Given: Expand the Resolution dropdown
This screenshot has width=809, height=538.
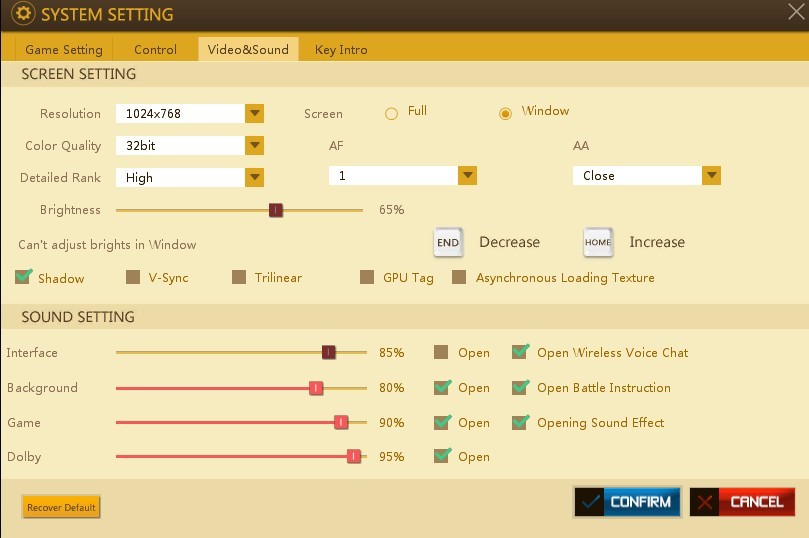Looking at the screenshot, I should click(254, 114).
